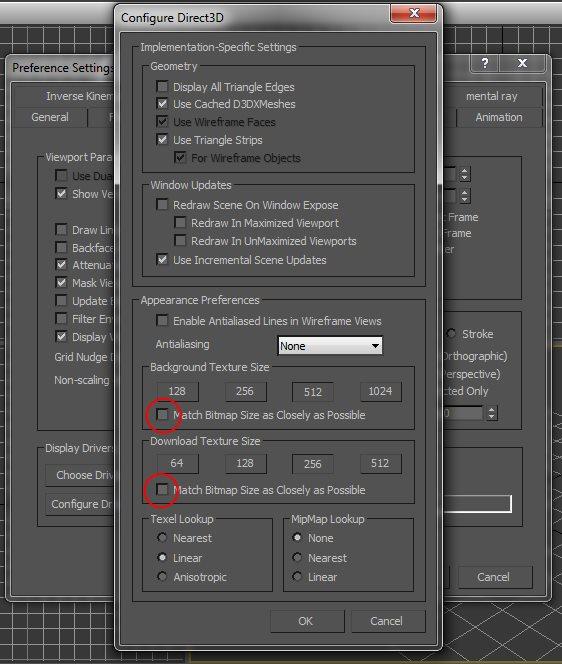This screenshot has width=562, height=664.
Task: Check Redraw In UnMaximized Viewports
Action: [x=180, y=241]
